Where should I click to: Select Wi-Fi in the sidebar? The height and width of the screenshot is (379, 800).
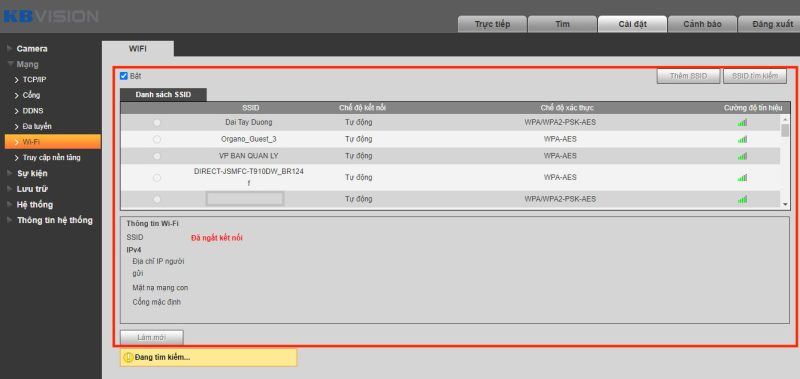click(x=53, y=142)
